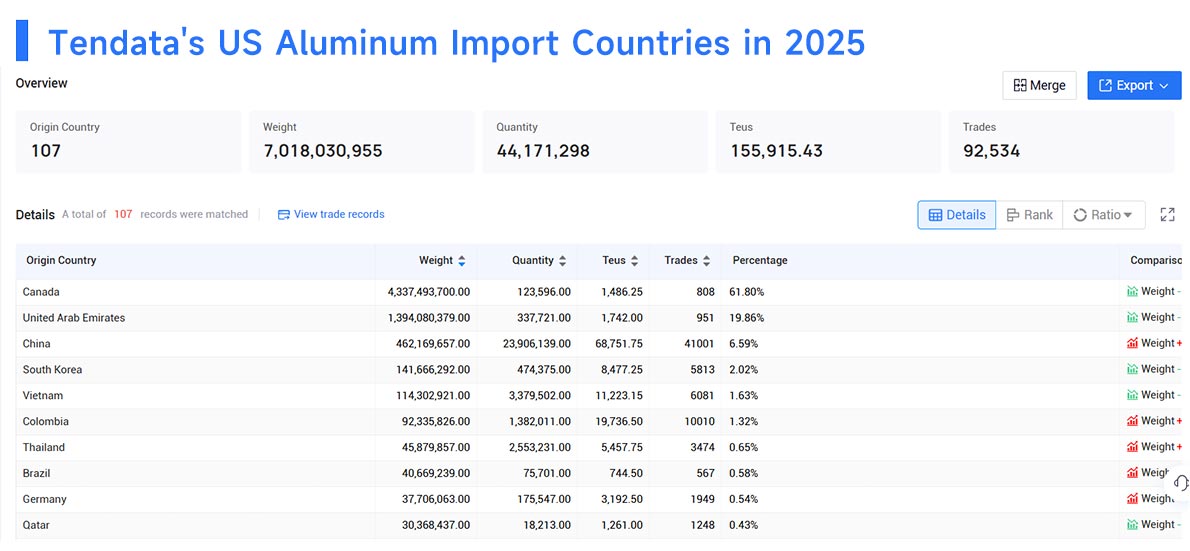Click the red 107 records count

point(123,214)
